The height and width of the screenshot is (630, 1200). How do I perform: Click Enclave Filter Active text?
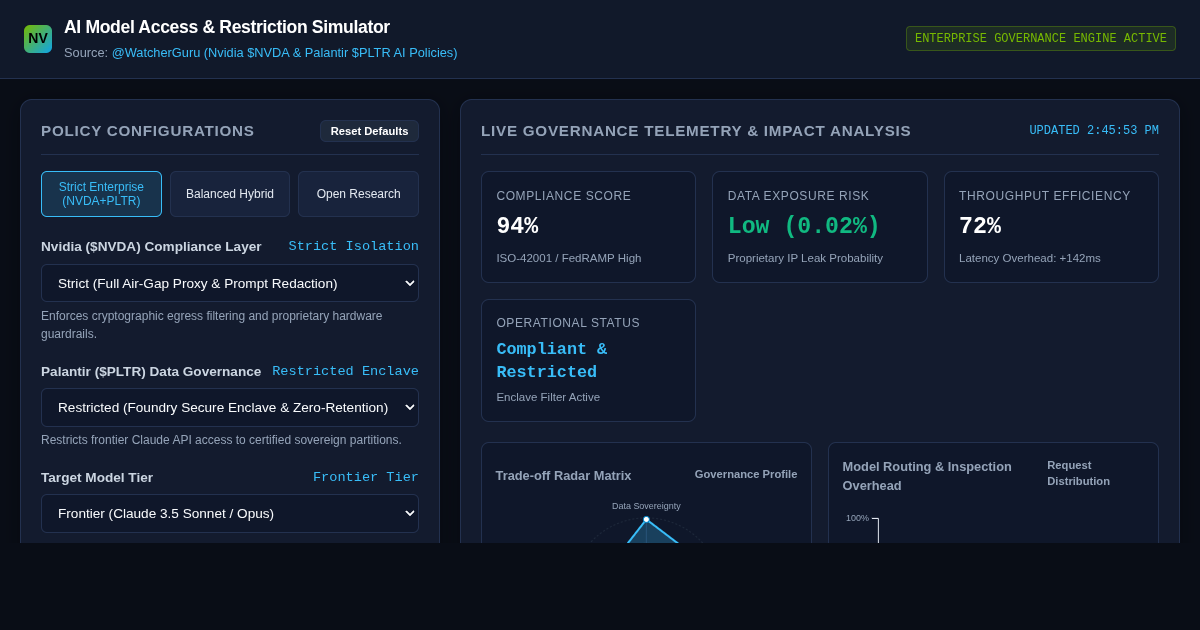(x=548, y=397)
